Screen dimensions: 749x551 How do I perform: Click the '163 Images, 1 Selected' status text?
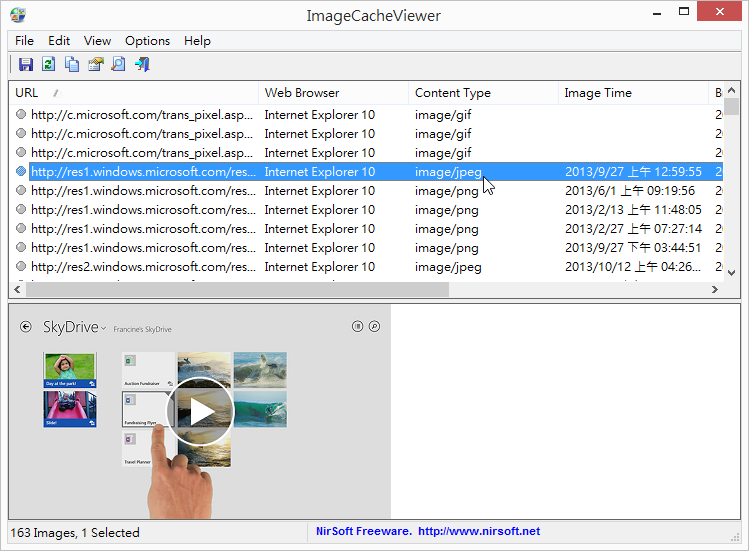click(75, 532)
